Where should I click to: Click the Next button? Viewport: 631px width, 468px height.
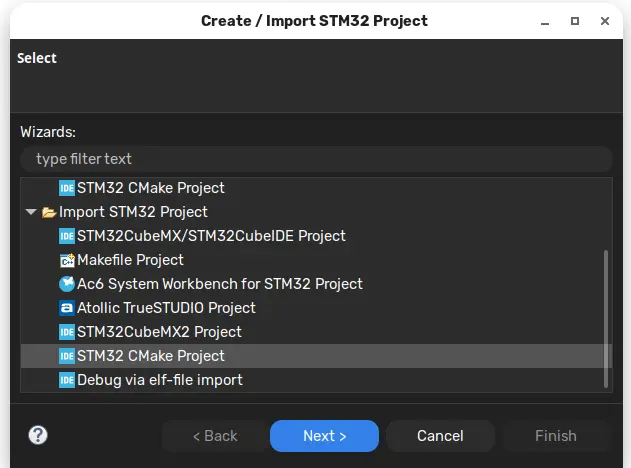[324, 436]
